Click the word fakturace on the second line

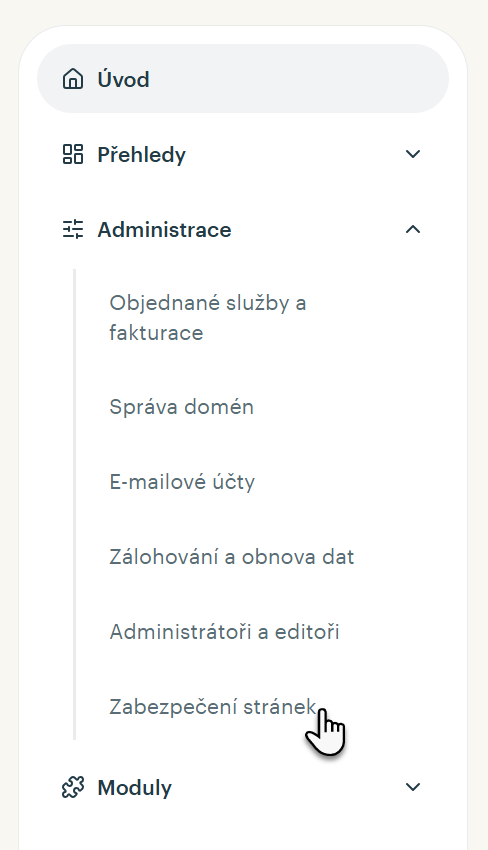tap(156, 332)
